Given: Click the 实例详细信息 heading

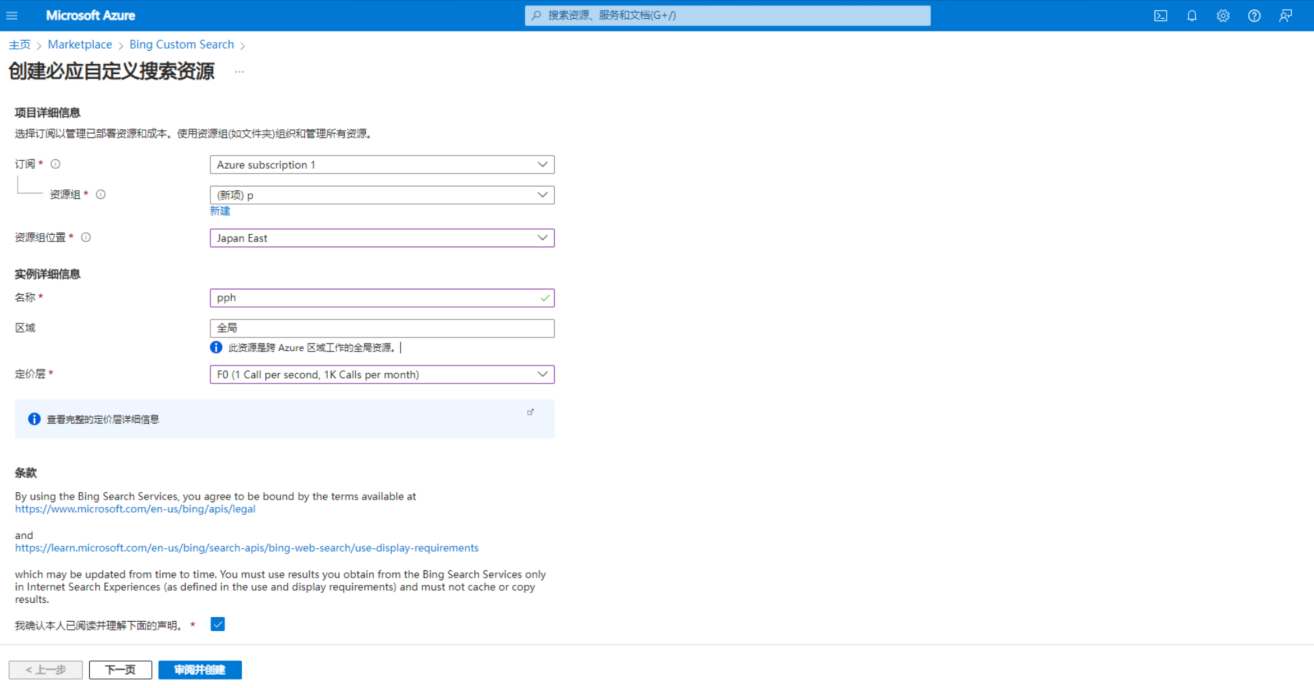Looking at the screenshot, I should [48, 274].
